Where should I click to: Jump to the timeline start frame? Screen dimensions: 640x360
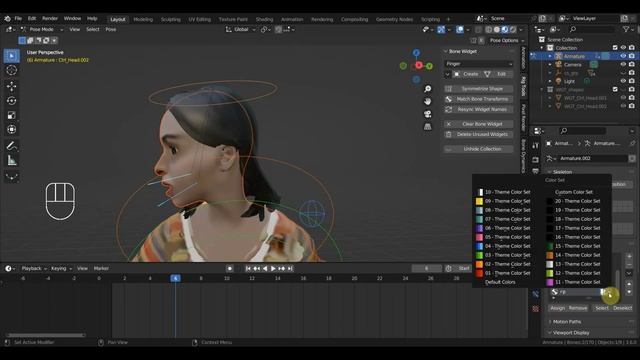tap(248, 269)
